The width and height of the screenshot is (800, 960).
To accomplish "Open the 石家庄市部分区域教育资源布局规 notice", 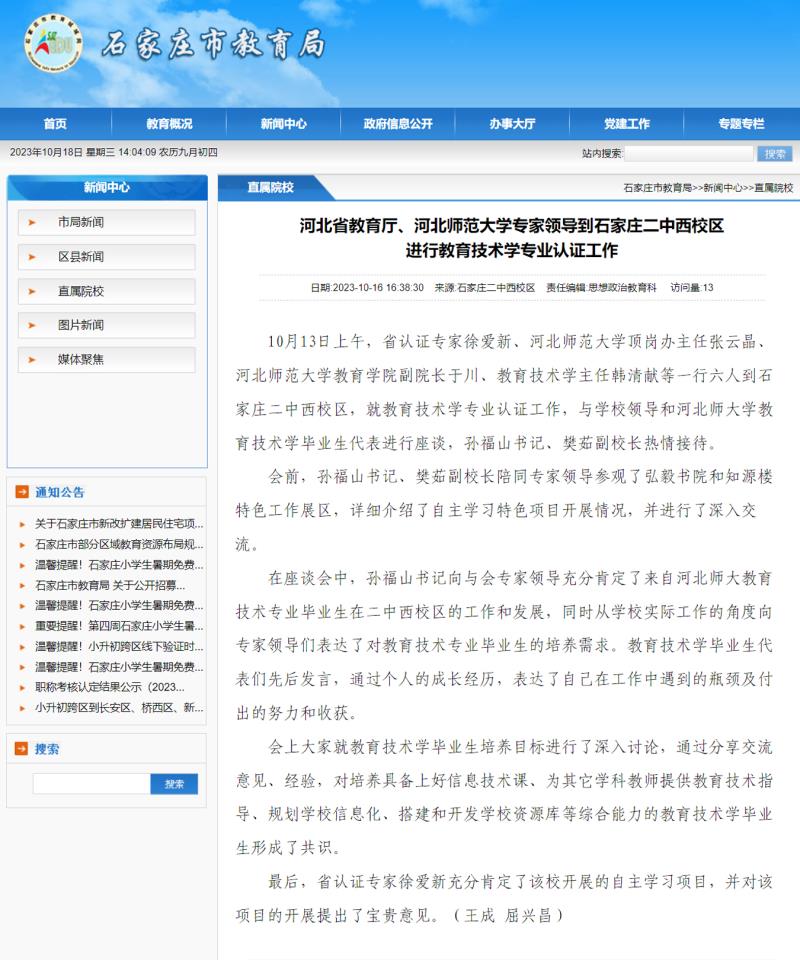I will (x=119, y=545).
